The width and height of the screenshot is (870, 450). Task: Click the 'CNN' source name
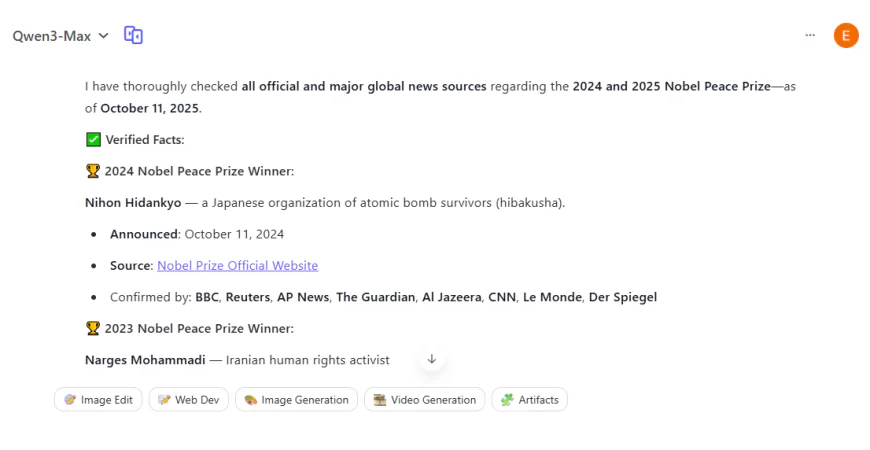502,297
